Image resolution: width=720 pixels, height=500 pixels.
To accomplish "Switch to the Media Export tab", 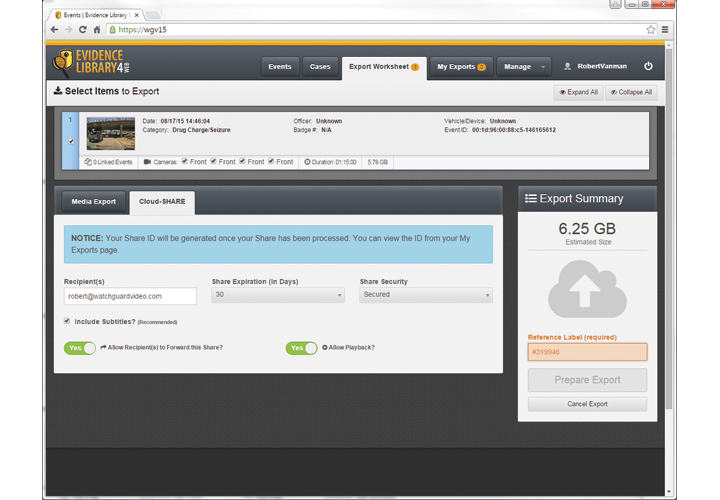I will (94, 202).
